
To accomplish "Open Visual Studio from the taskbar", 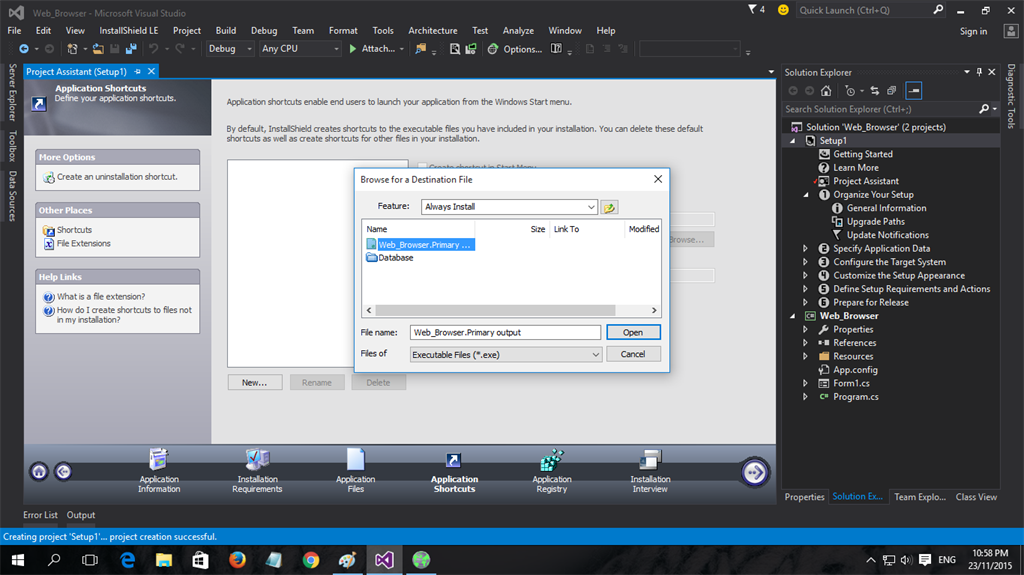I will point(384,560).
